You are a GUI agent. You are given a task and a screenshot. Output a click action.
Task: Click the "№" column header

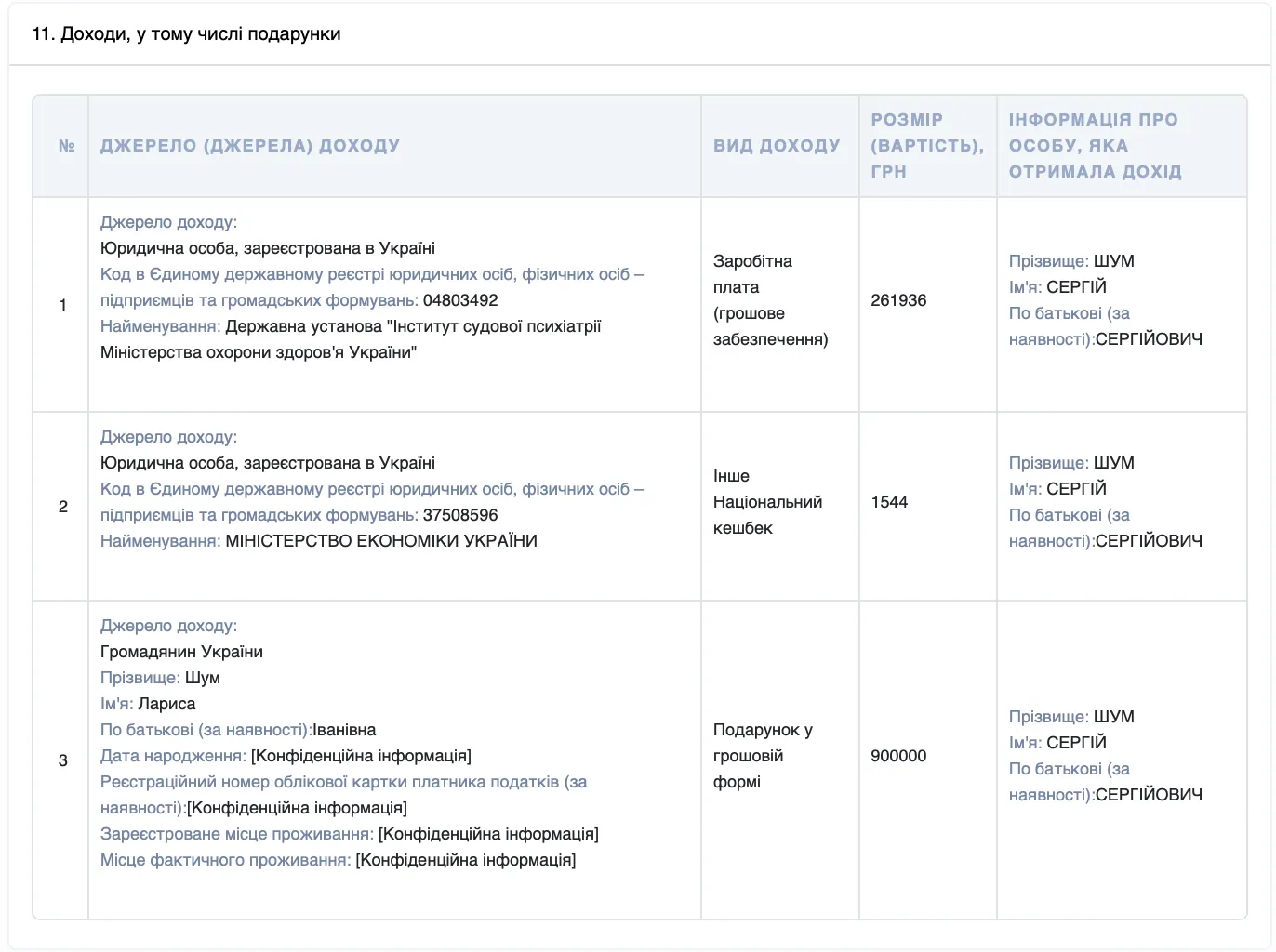click(x=66, y=146)
